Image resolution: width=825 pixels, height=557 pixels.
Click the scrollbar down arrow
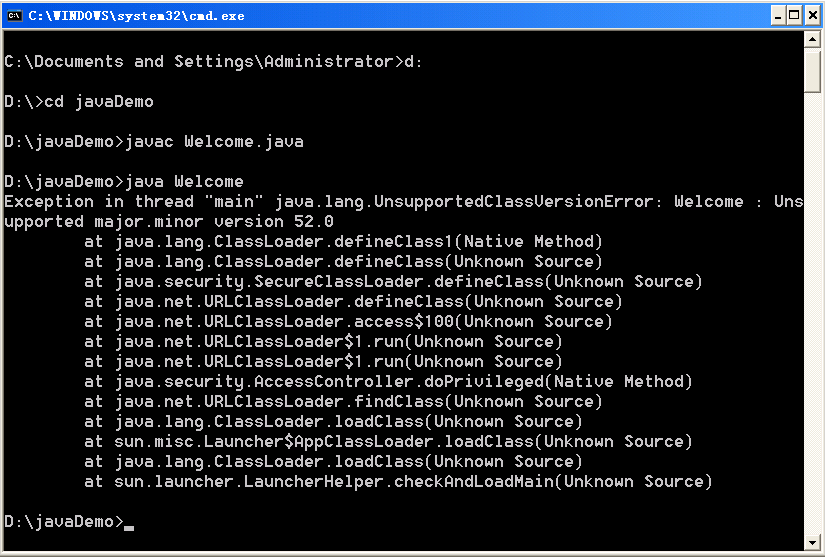click(812, 542)
